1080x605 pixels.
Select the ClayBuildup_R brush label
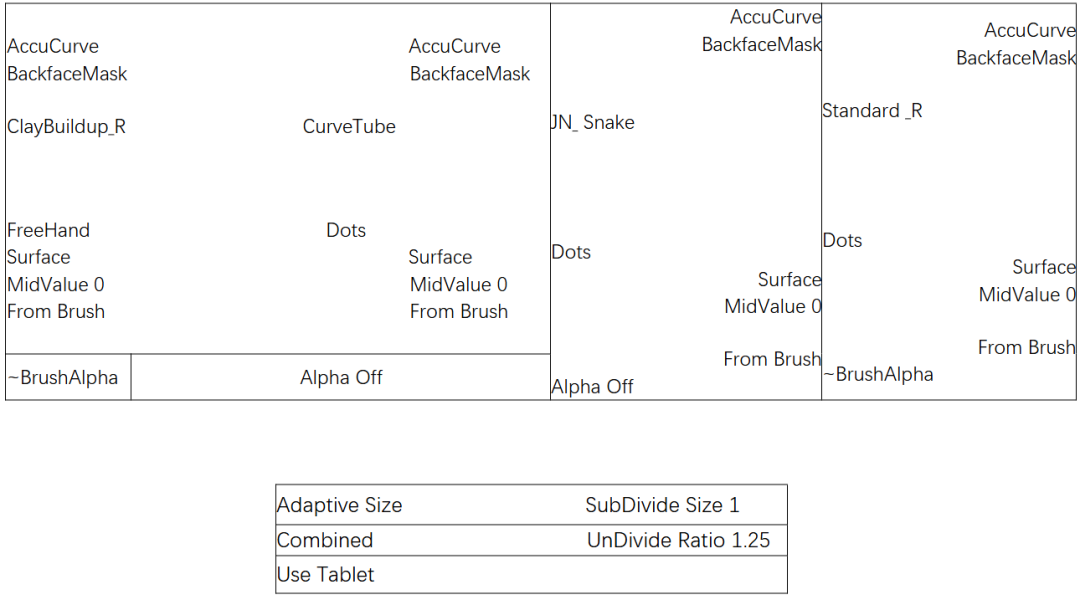pos(66,127)
